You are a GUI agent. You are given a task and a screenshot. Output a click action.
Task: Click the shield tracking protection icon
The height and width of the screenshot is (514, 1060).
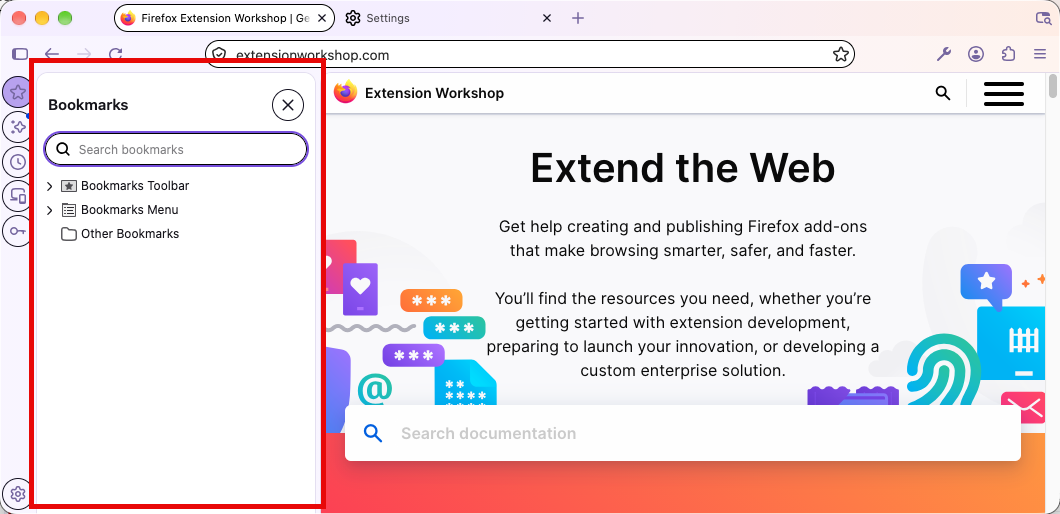click(x=218, y=55)
